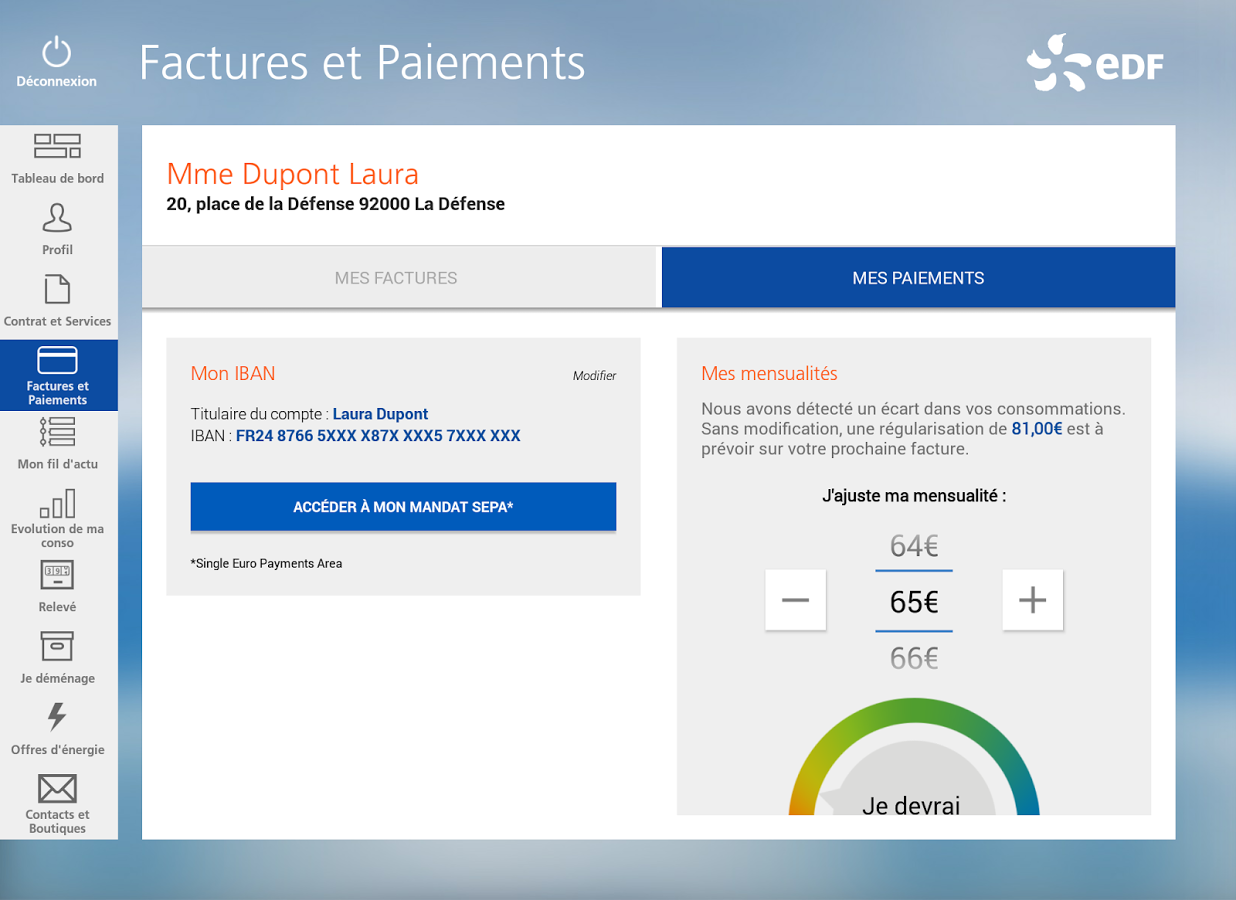Open Offres d'énergie lightning icon
The height and width of the screenshot is (900, 1236).
57,728
